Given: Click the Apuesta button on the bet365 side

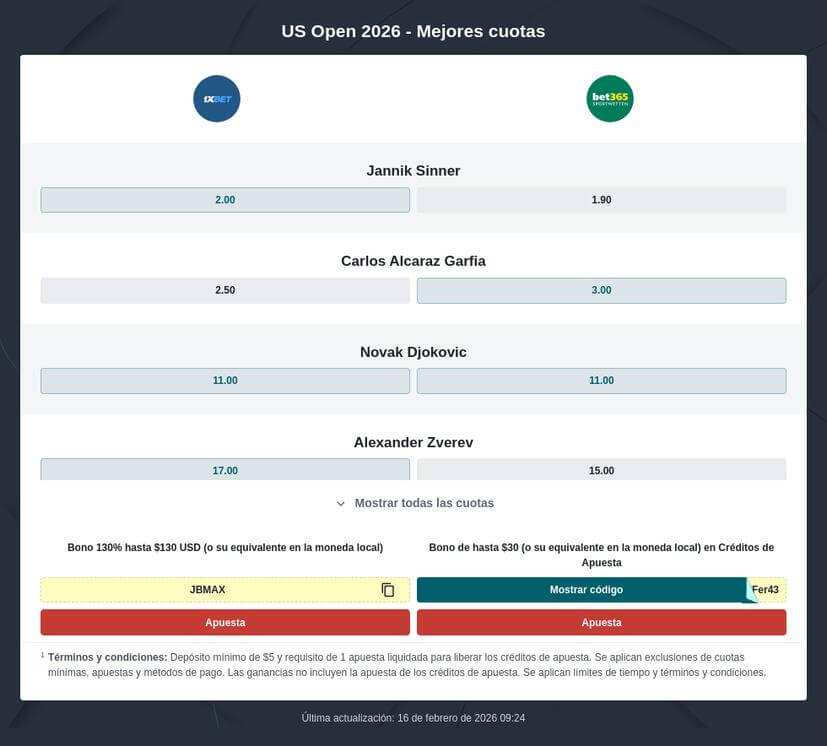Looking at the screenshot, I should pos(602,622).
